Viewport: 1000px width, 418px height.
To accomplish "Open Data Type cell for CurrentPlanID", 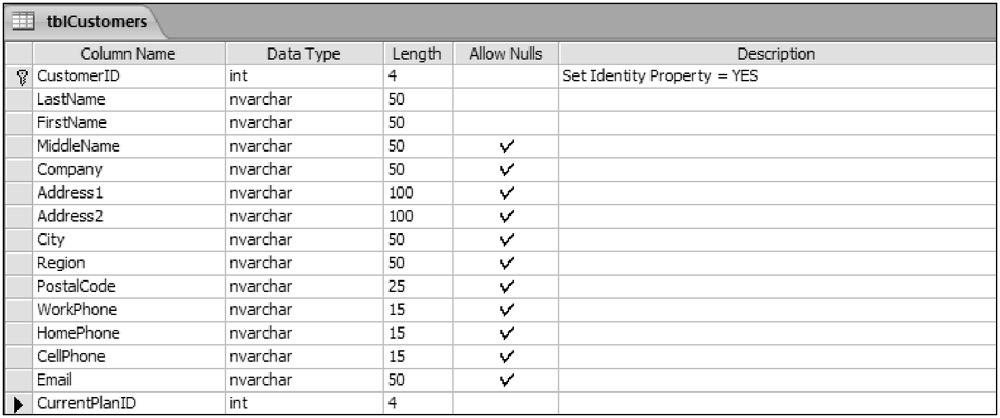I will (304, 402).
